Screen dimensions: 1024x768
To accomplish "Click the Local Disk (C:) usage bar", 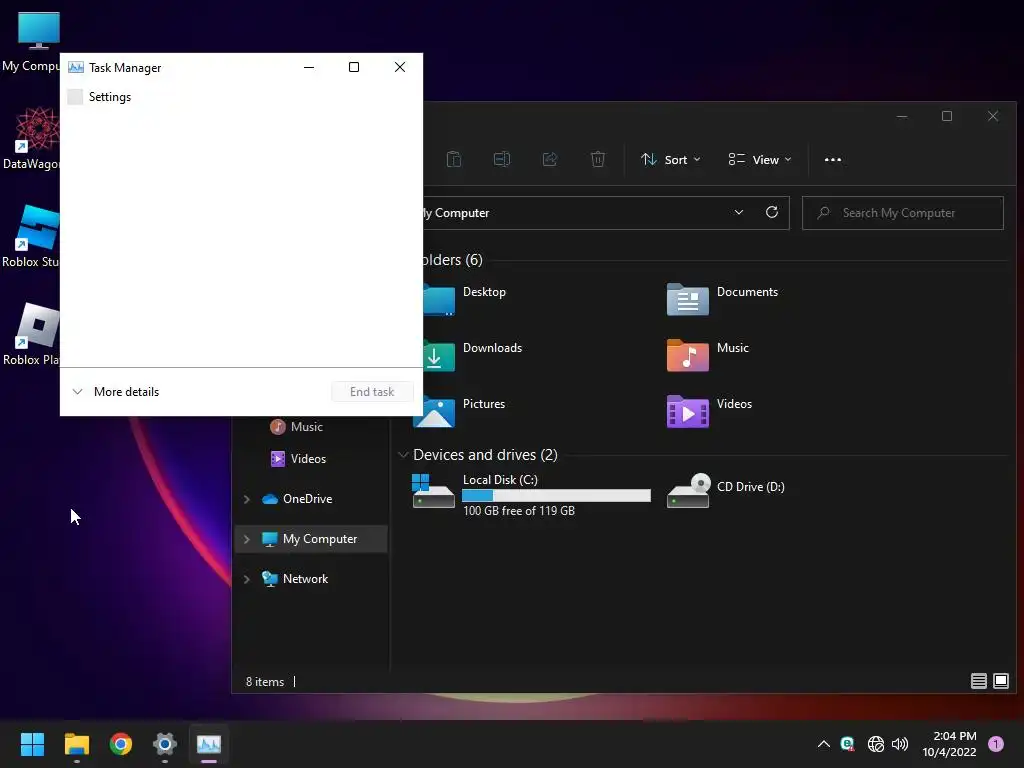I will click(x=556, y=496).
